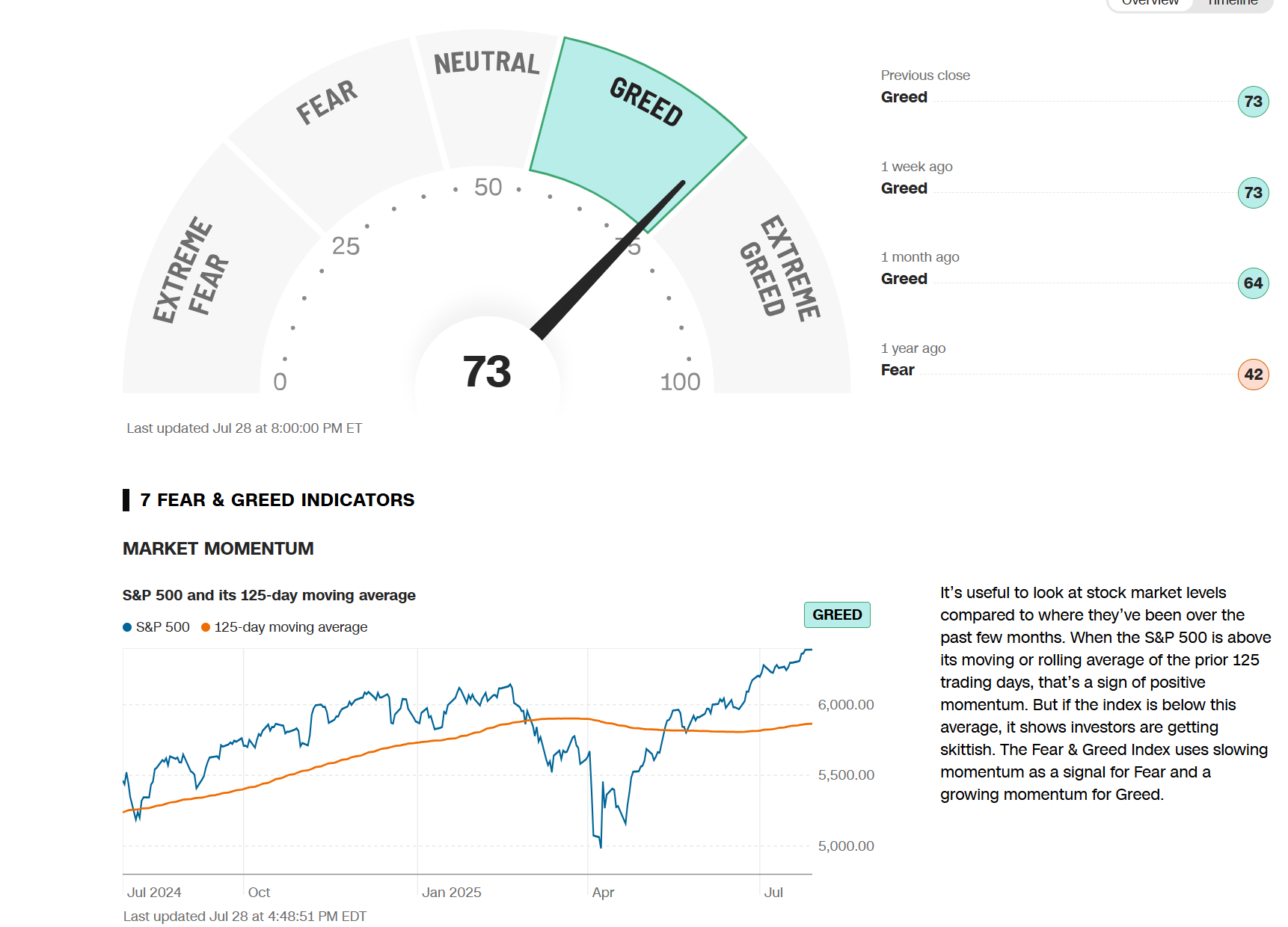Switch to the Timeline tab
Screen dimensions: 1288x927
(x=1233, y=3)
